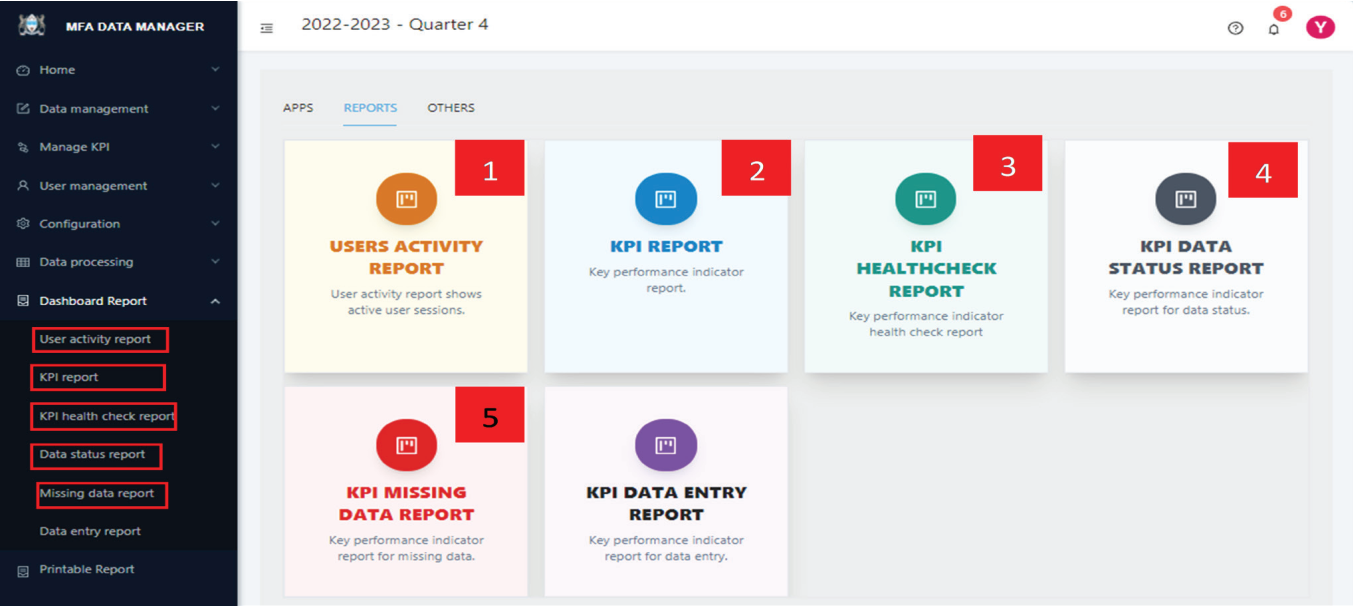Click the User management person icon
The width and height of the screenshot is (1353, 606).
23,186
